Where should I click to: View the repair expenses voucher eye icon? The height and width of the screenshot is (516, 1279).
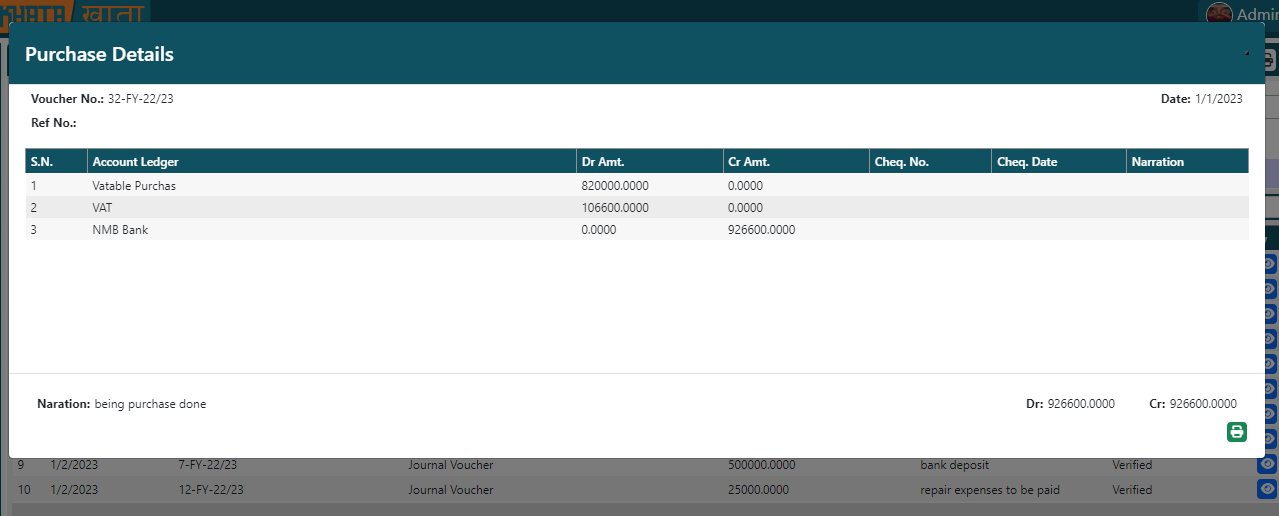(1267, 490)
